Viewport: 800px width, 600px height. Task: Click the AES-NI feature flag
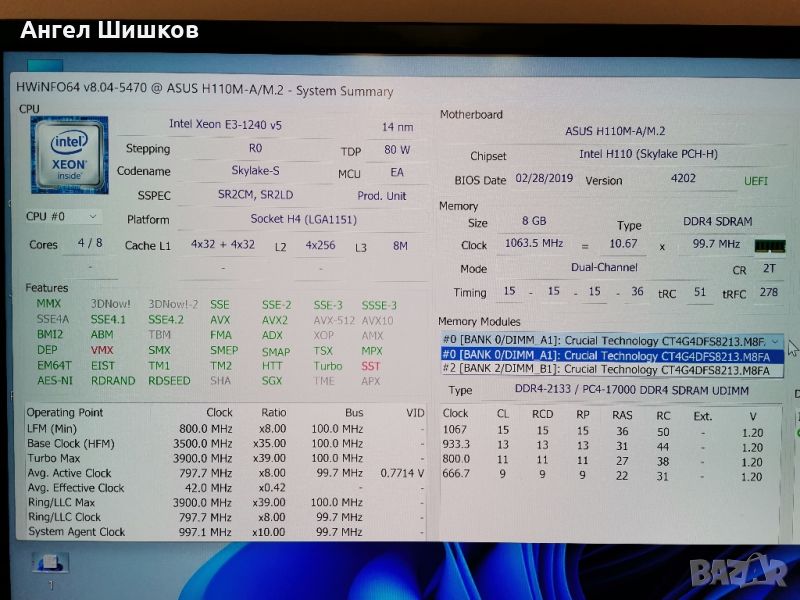tap(55, 381)
